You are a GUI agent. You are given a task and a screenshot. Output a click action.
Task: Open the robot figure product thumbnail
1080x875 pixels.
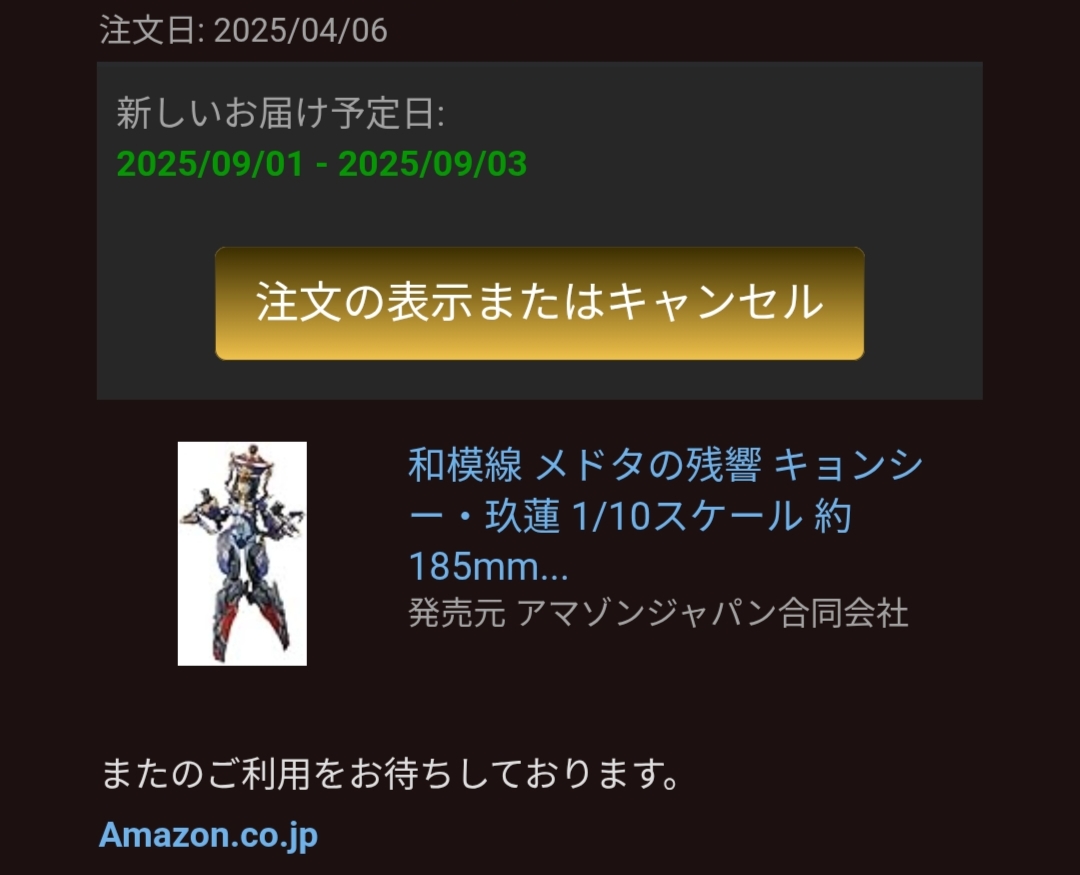click(x=242, y=553)
